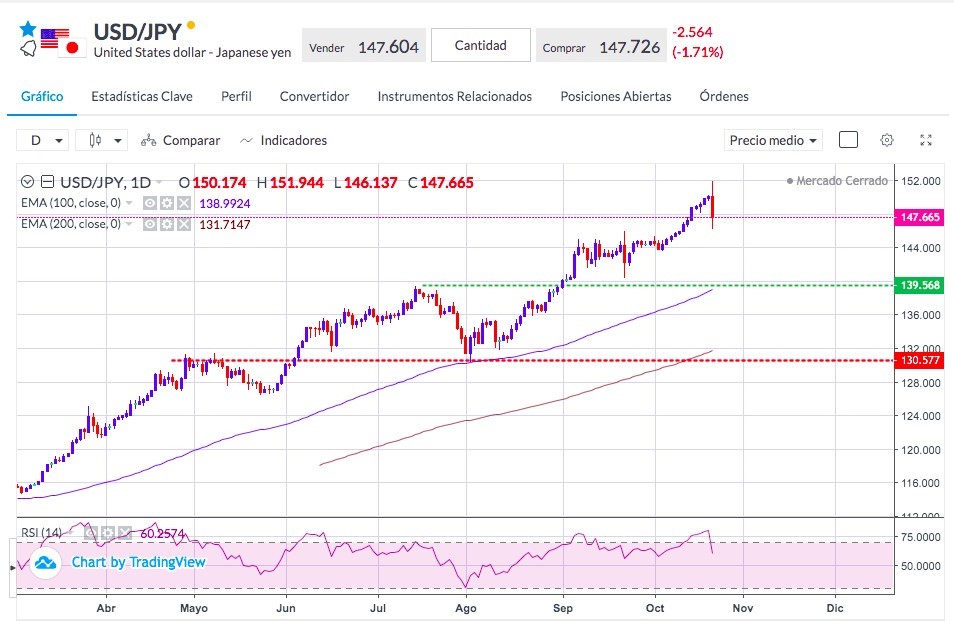The height and width of the screenshot is (621, 954).
Task: Collapse legend with the circled chevron icon
Action: (x=27, y=182)
